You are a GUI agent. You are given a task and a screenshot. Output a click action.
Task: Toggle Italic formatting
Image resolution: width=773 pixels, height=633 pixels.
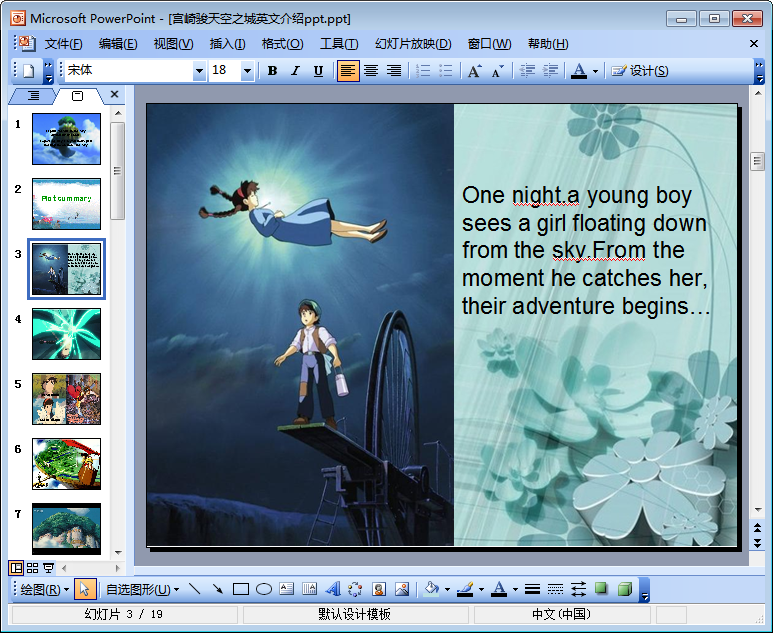pos(295,71)
